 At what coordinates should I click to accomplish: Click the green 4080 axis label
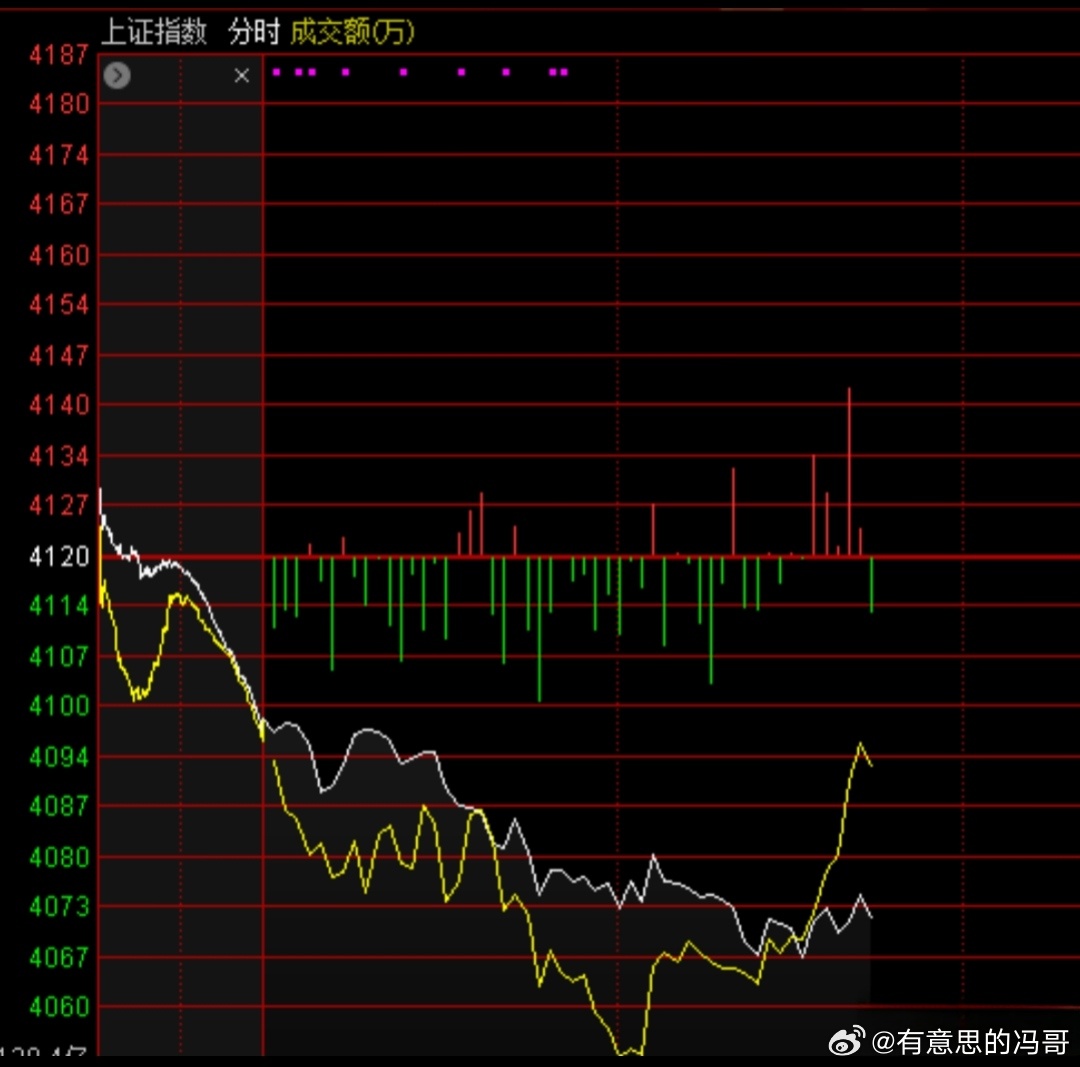[x=59, y=858]
